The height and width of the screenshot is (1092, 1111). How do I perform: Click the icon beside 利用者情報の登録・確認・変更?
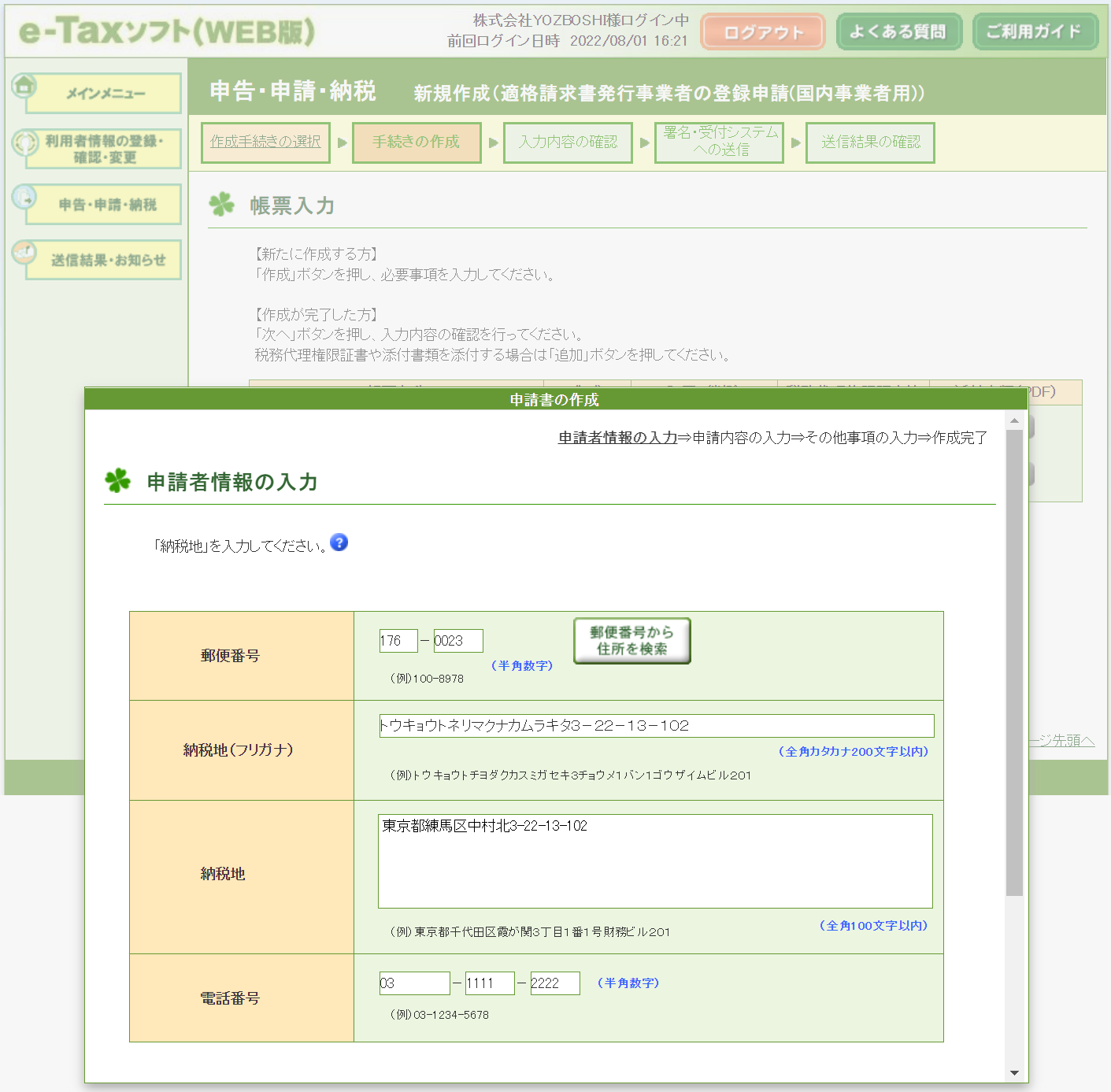tap(24, 142)
